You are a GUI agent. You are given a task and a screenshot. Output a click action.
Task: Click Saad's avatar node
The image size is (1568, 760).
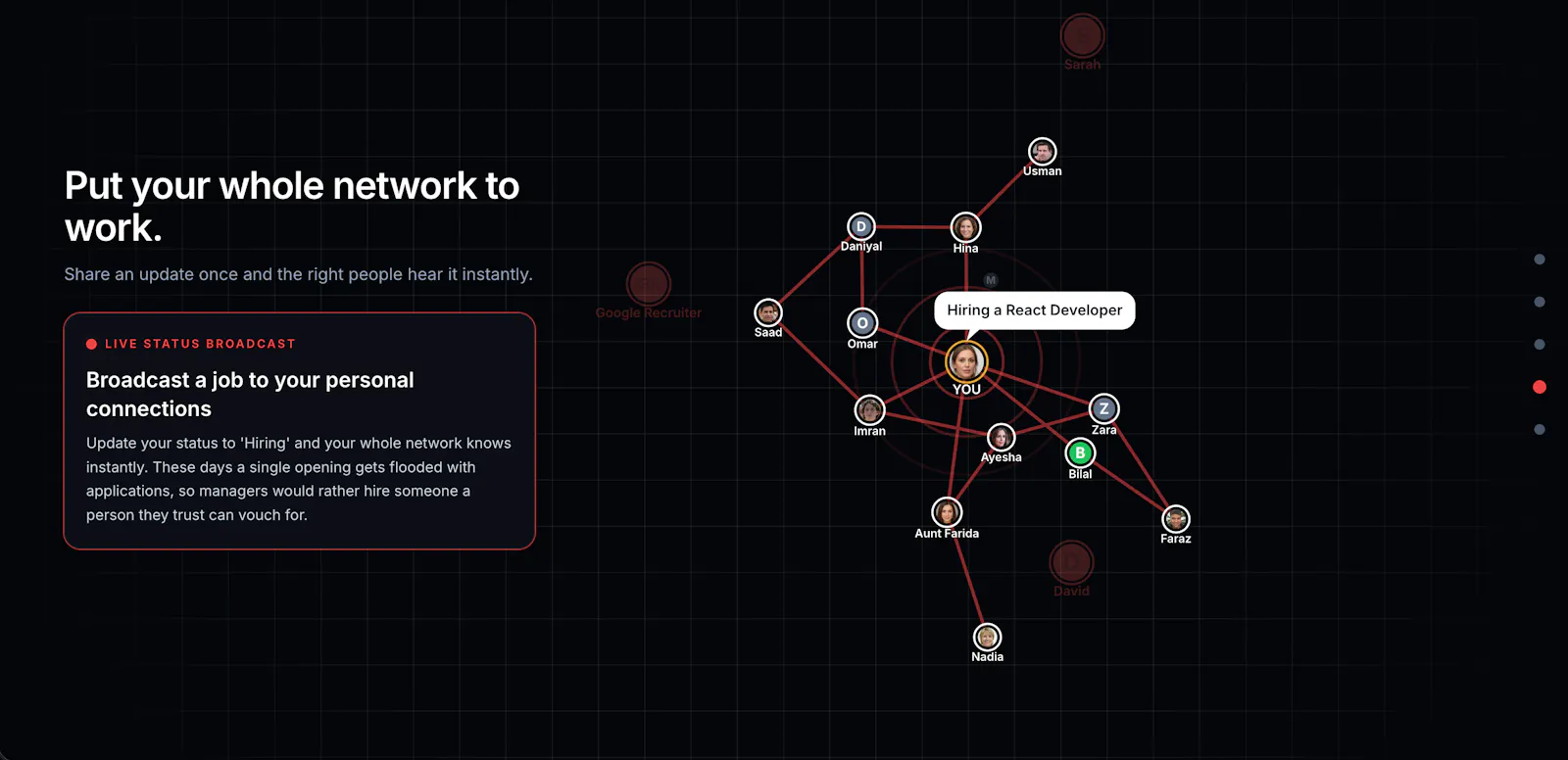click(x=768, y=312)
